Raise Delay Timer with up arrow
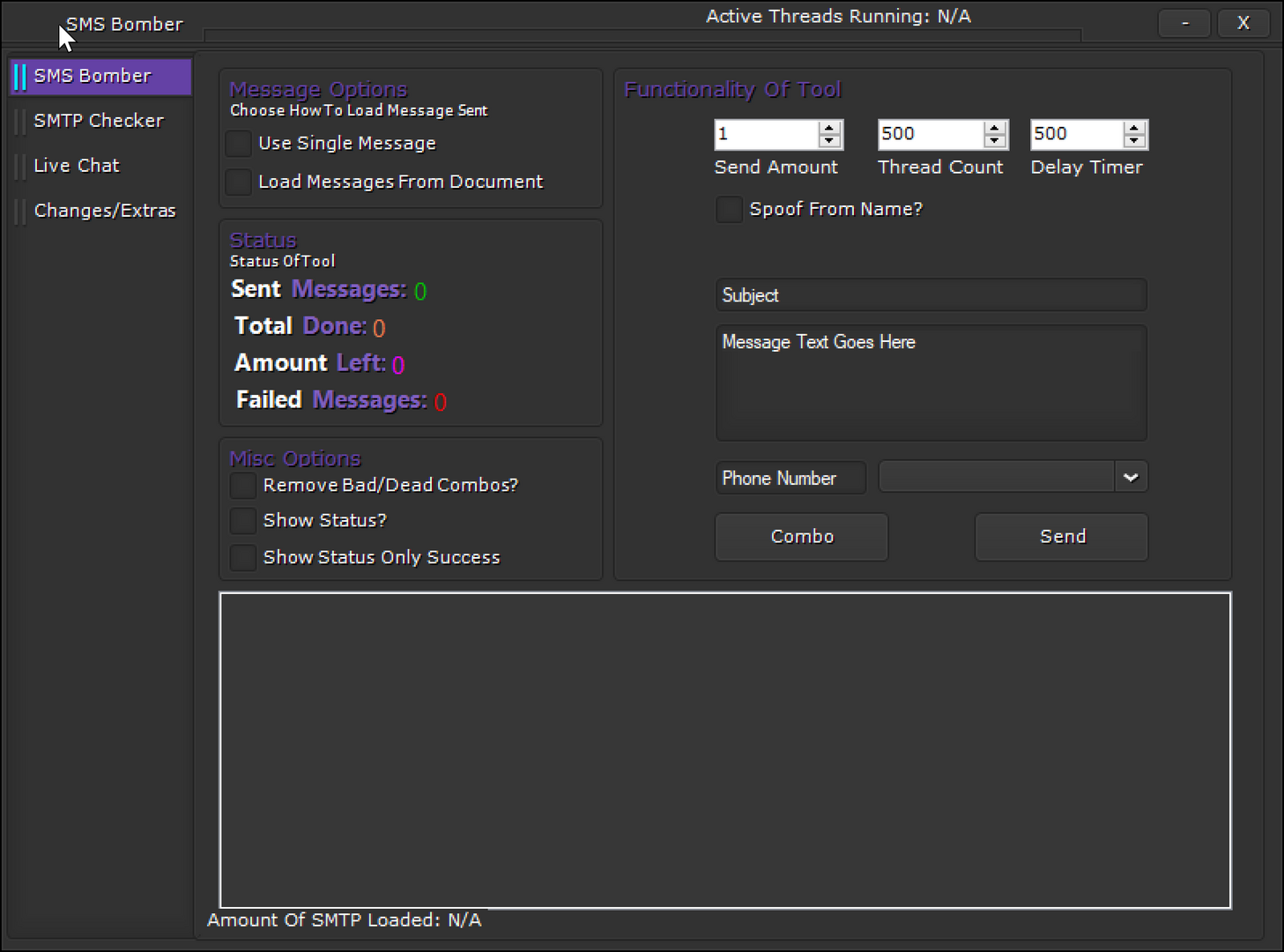Viewport: 1284px width, 952px height. point(1134,128)
